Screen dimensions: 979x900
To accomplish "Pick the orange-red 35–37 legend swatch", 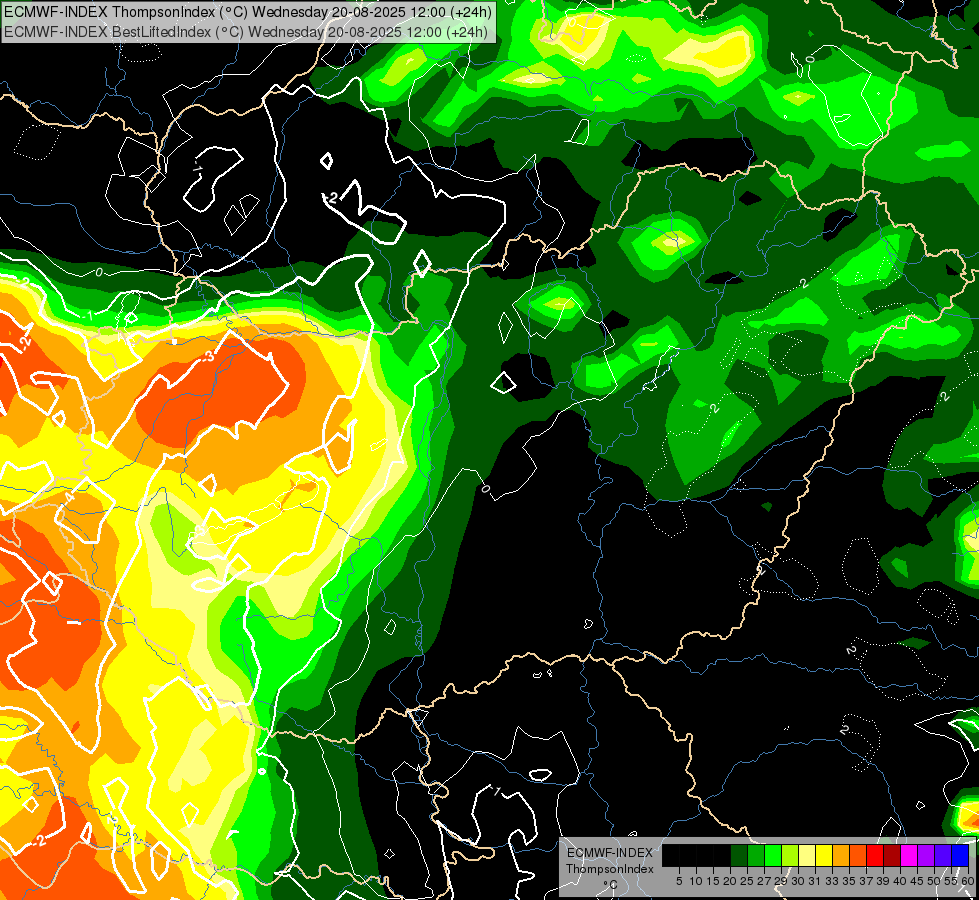I will click(858, 855).
